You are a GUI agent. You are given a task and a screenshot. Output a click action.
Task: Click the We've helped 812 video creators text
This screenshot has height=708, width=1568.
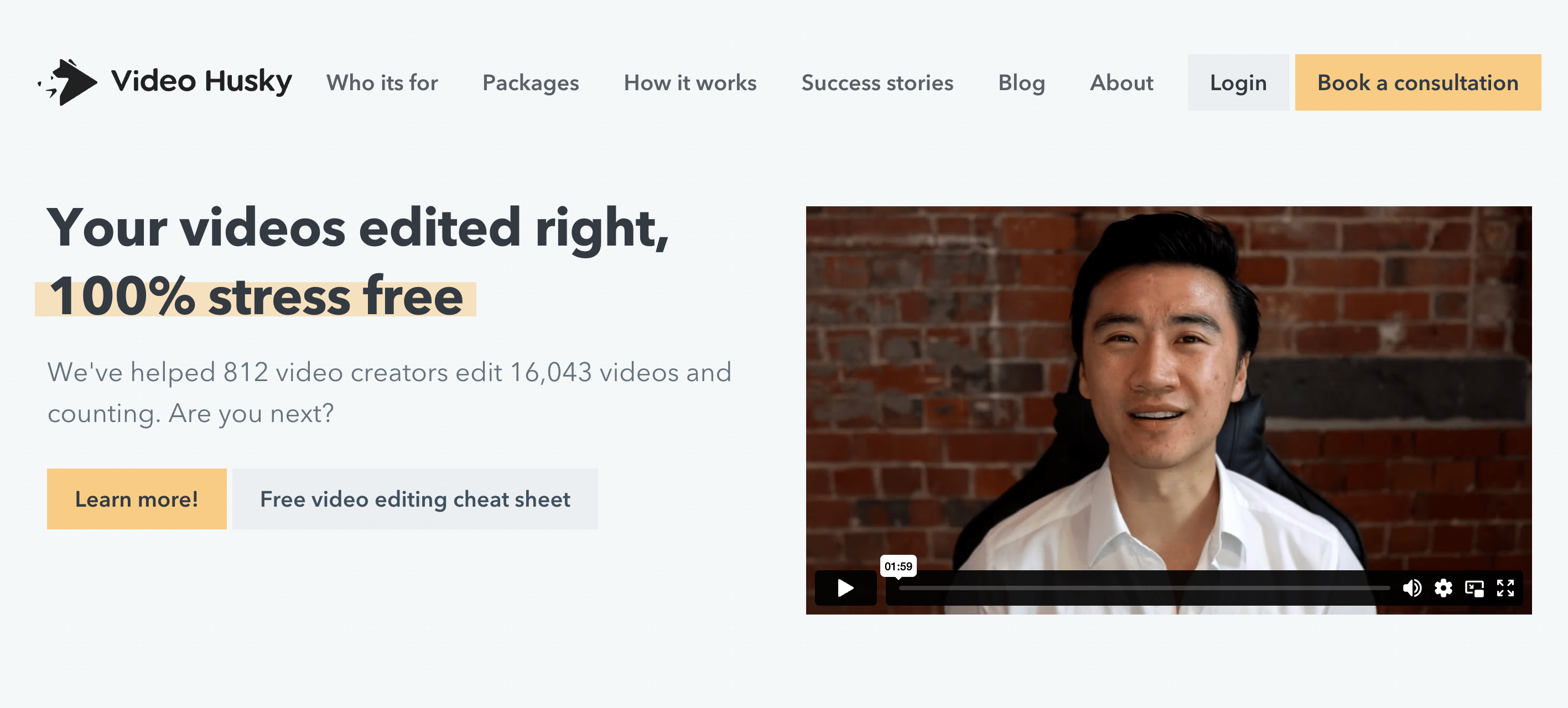coord(390,393)
